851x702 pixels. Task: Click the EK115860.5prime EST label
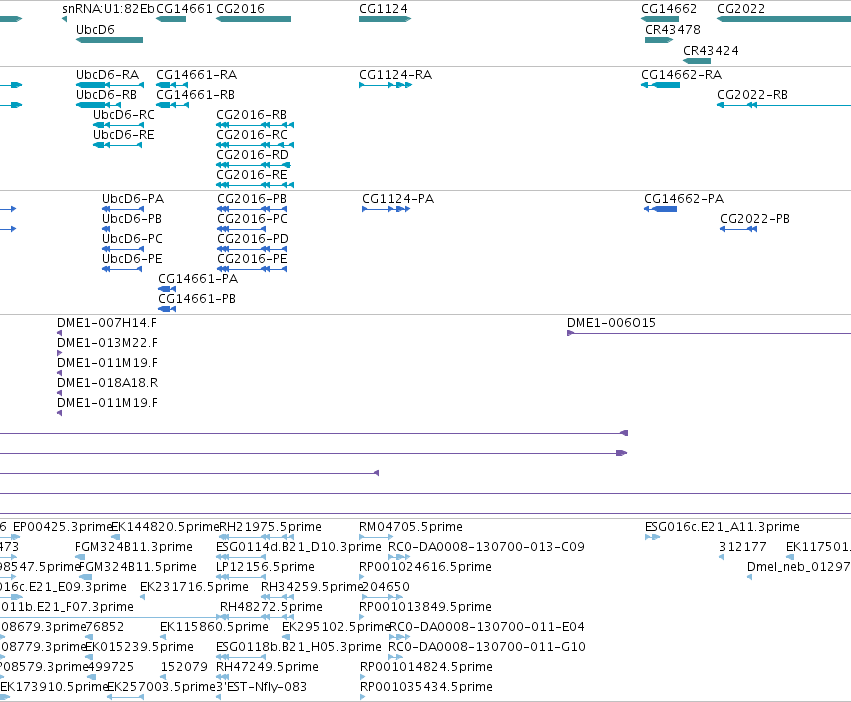[214, 627]
